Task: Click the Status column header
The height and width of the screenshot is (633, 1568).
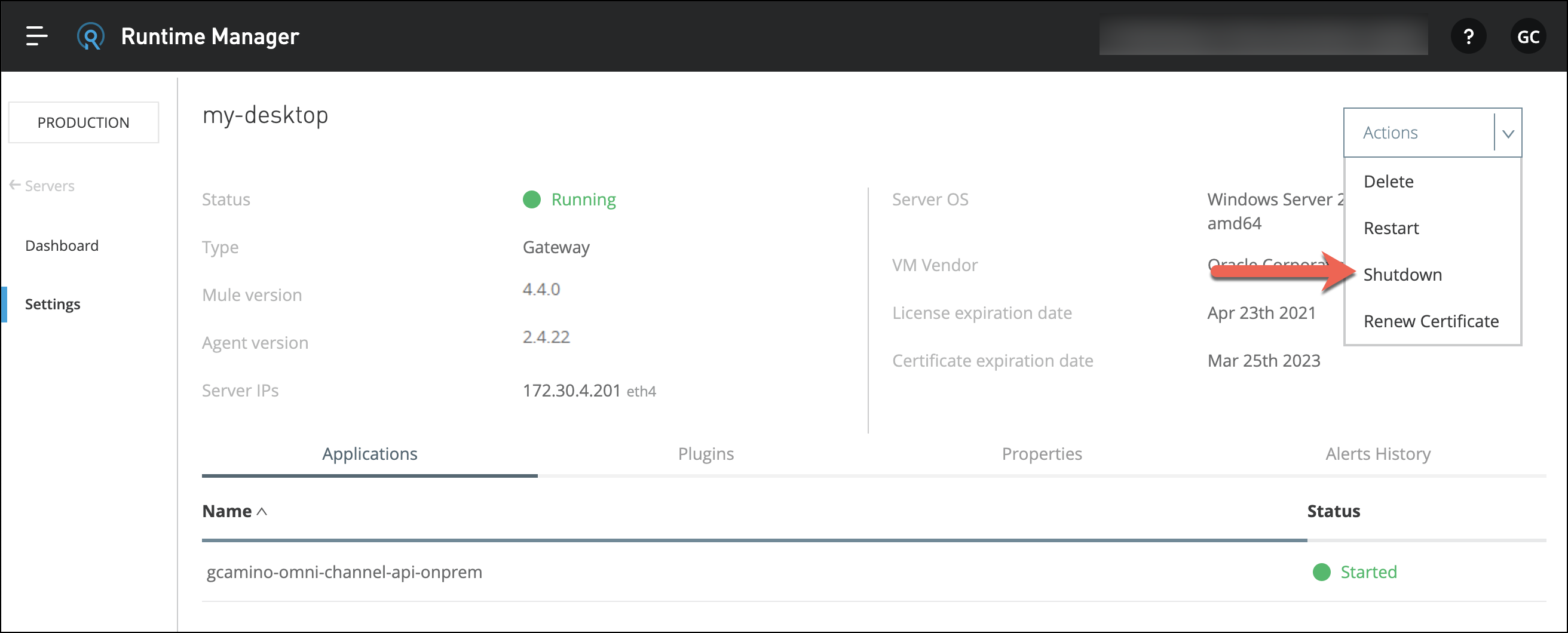Action: click(1333, 511)
